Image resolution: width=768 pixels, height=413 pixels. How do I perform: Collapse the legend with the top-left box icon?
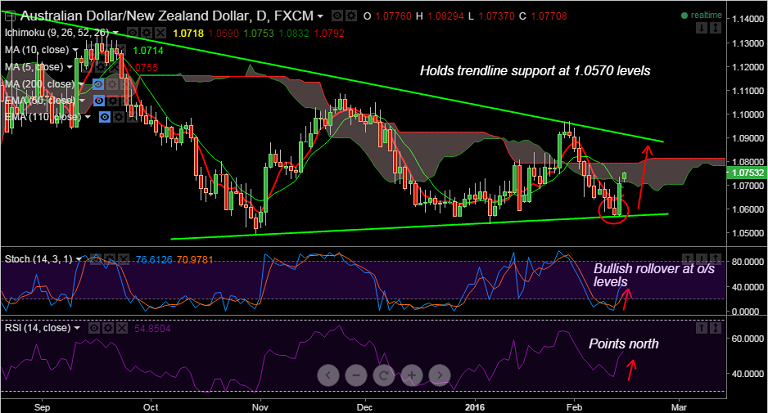[9, 16]
